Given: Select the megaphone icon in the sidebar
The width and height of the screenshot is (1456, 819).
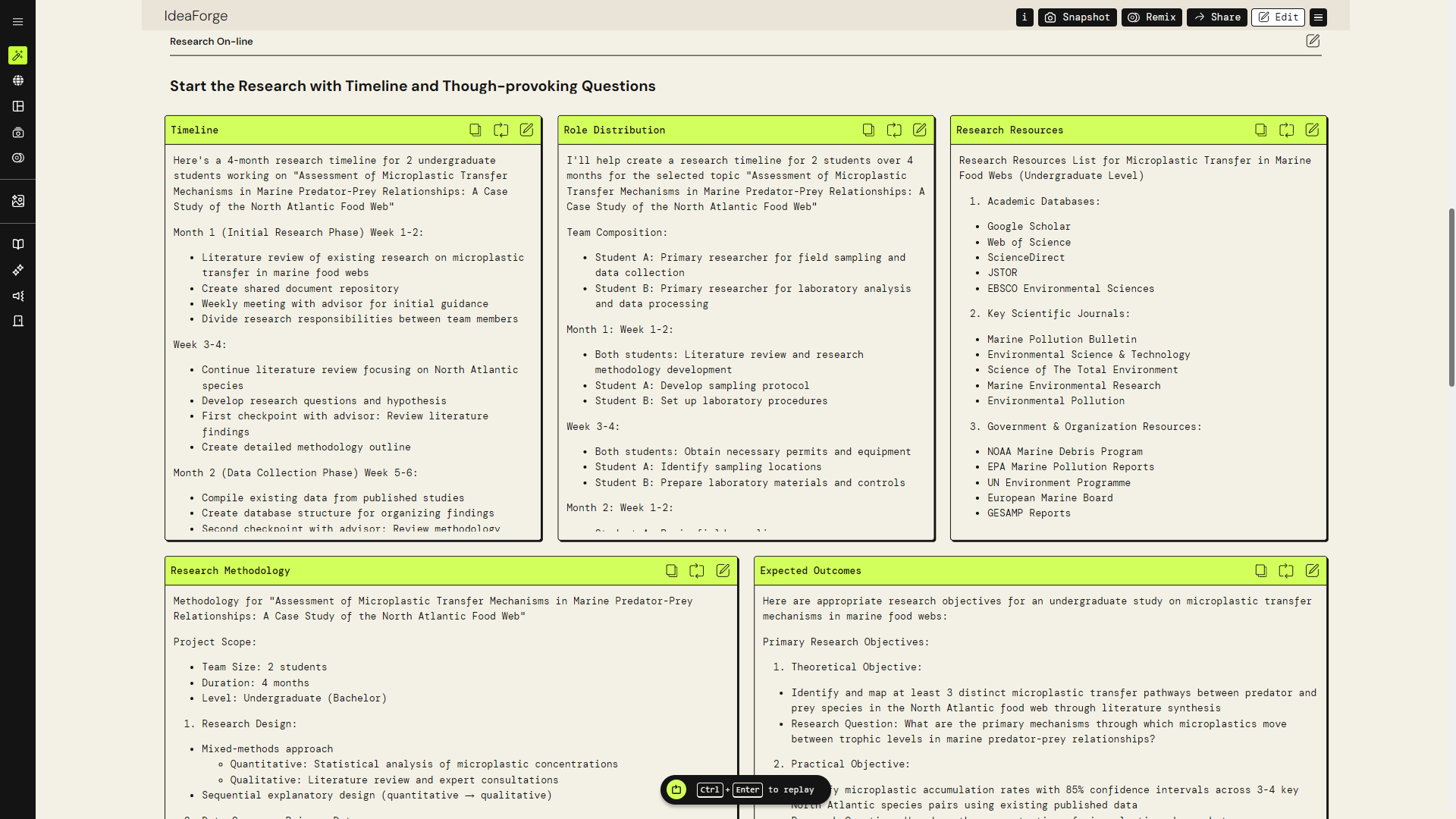Looking at the screenshot, I should (18, 296).
